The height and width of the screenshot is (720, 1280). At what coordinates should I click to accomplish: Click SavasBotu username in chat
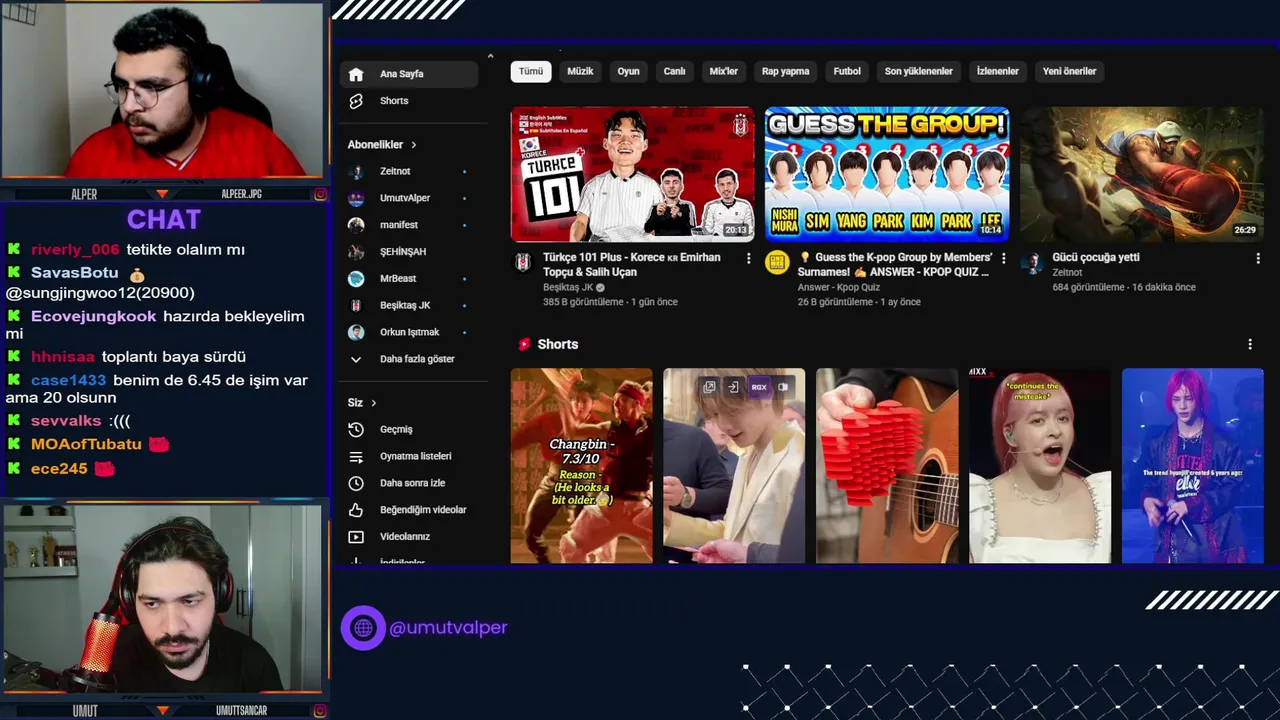(75, 273)
